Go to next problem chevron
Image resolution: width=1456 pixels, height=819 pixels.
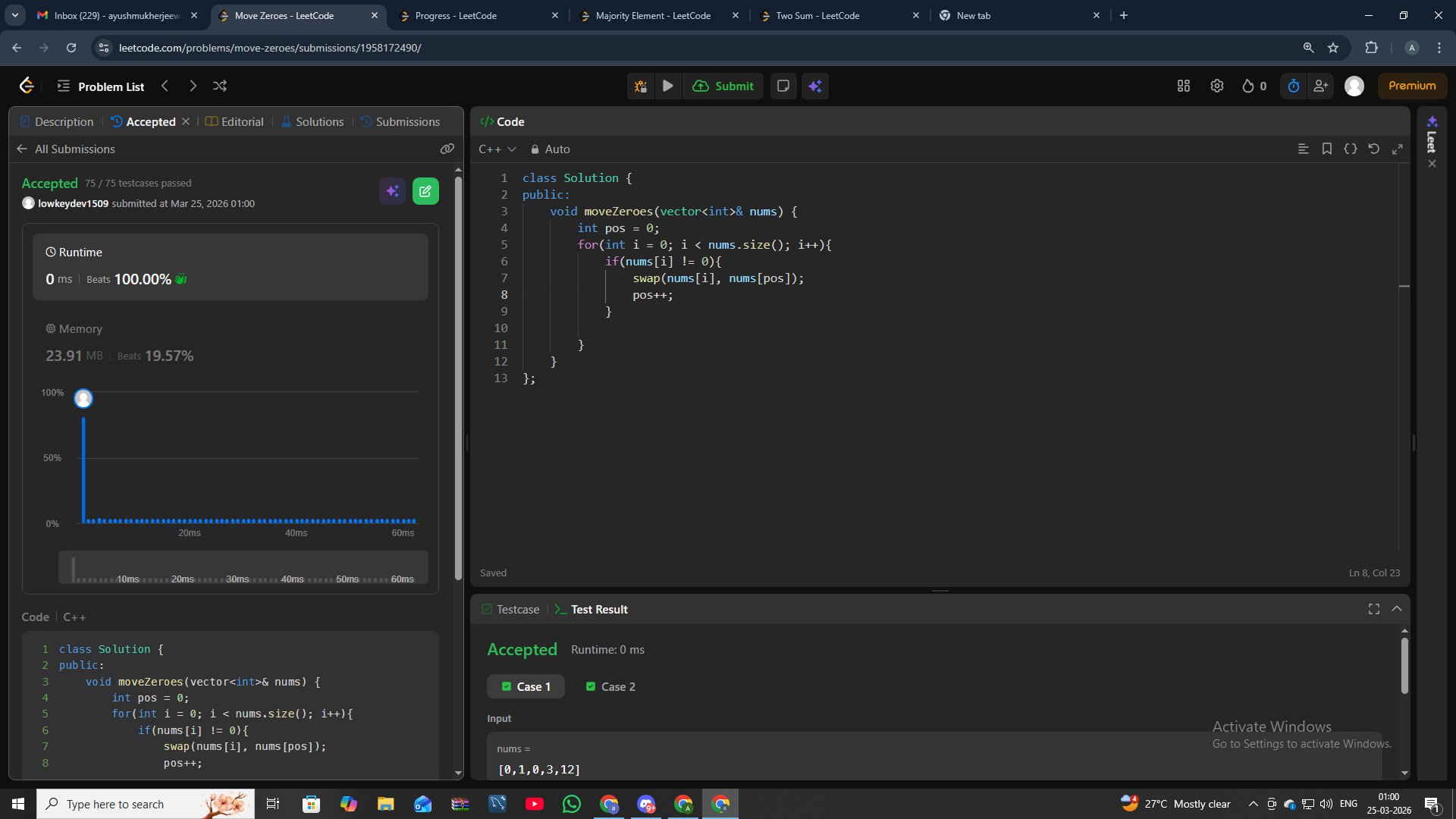pos(193,86)
